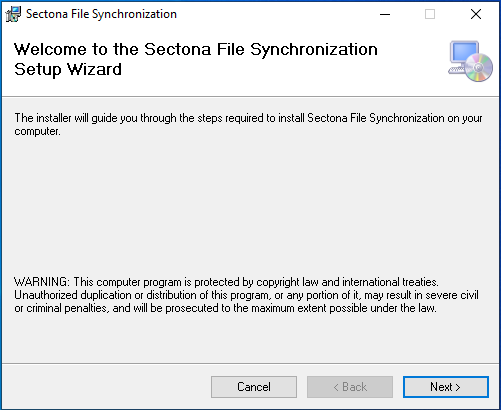This screenshot has height=410, width=501.
Task: Click the word computer. under the intro line
Action: (37, 131)
